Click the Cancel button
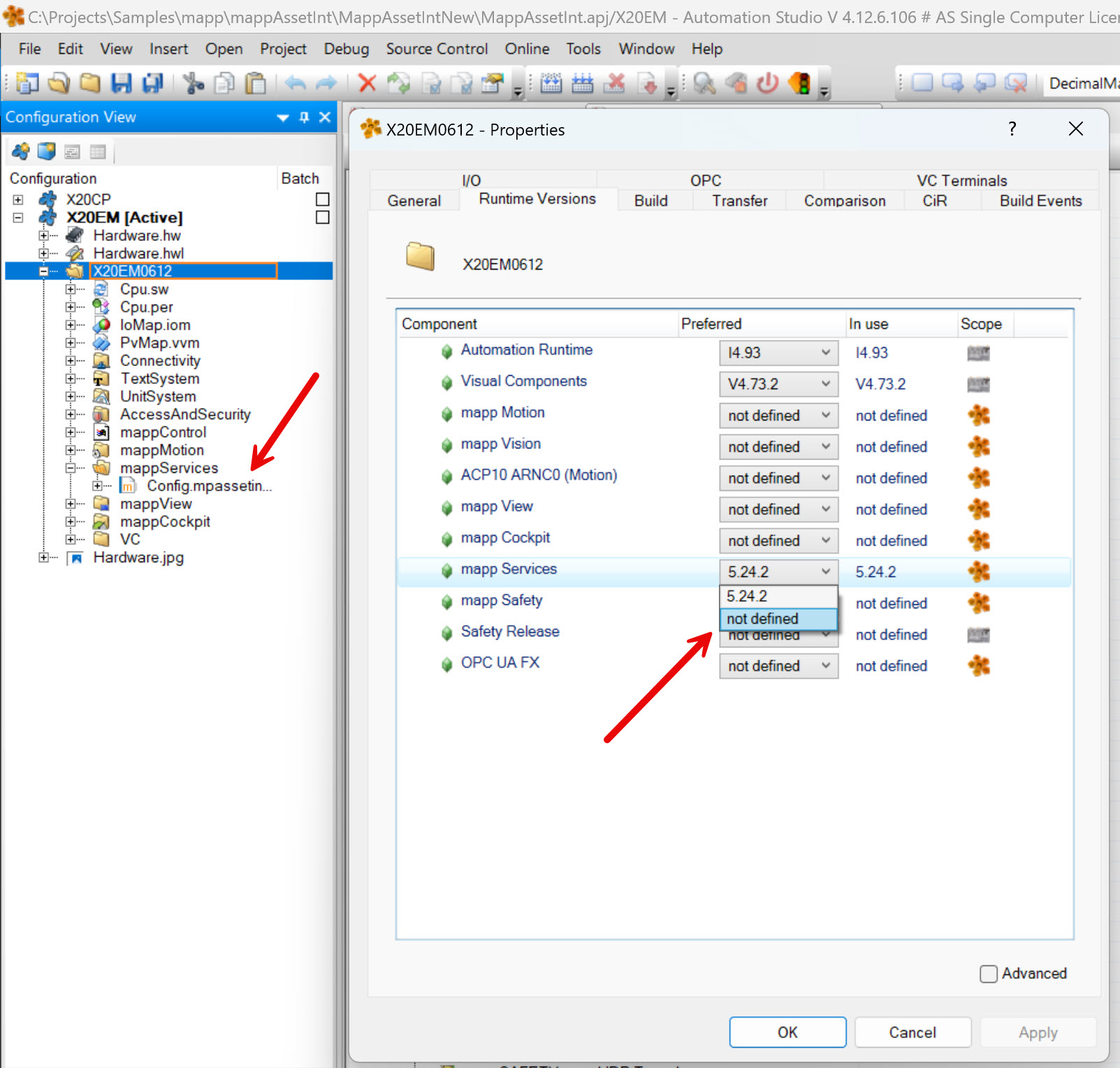The image size is (1120, 1068). pos(912,1032)
